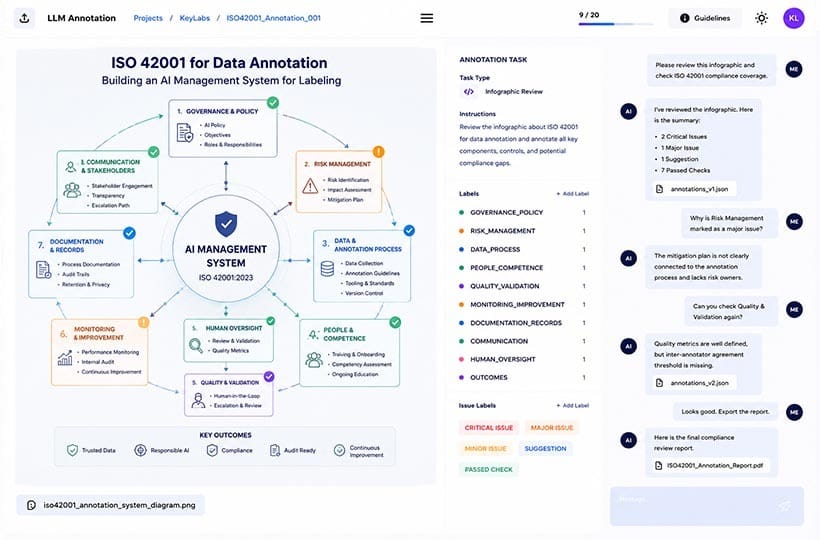Image resolution: width=820 pixels, height=540 pixels.
Task: Click Add Label next to Labels
Action: tap(573, 194)
